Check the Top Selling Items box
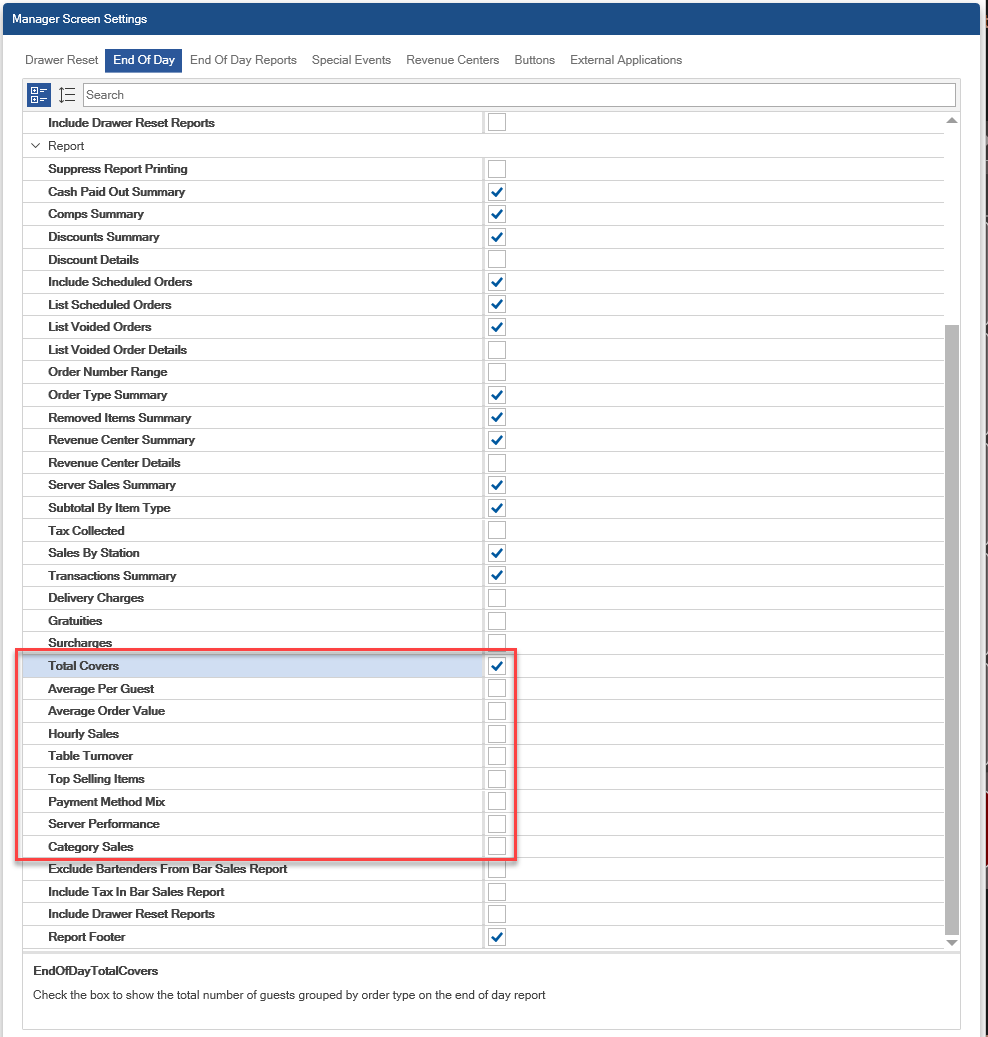988x1037 pixels. pos(497,779)
